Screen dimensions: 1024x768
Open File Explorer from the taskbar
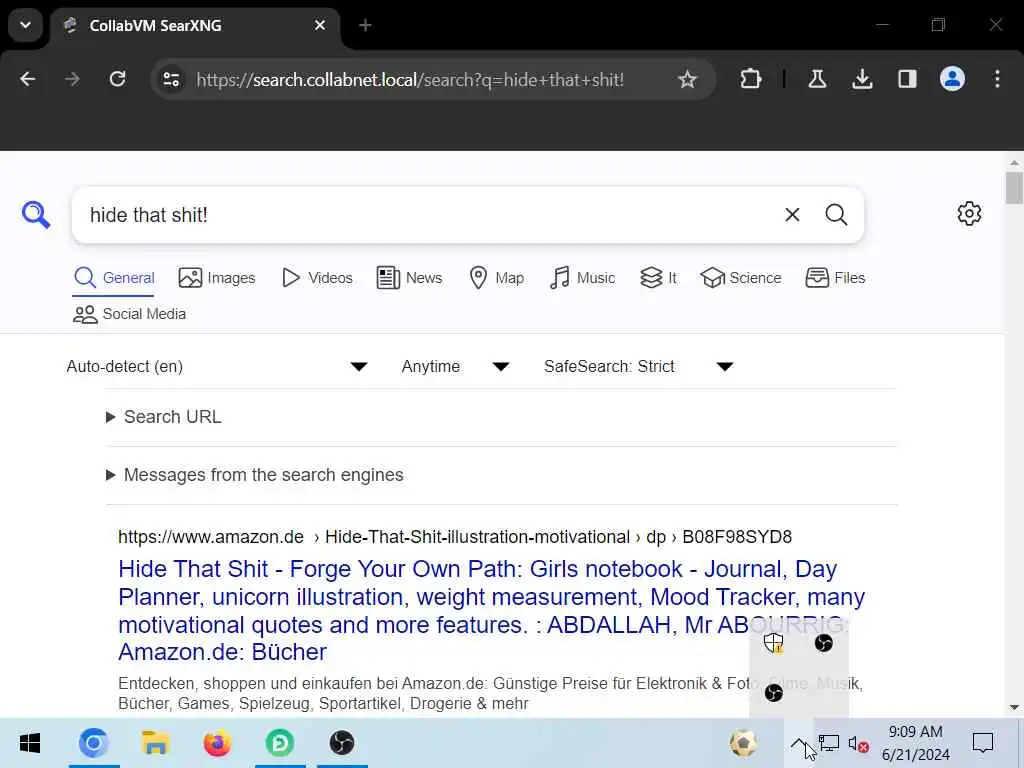coord(155,743)
